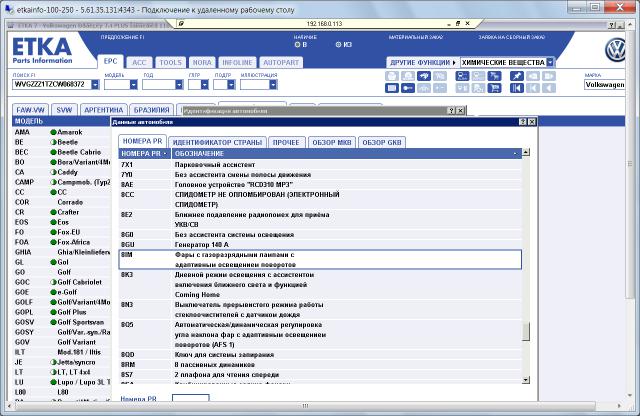Image resolution: width=640 pixels, height=416 pixels.
Task: Switch to the EPC tab
Action: point(110,61)
